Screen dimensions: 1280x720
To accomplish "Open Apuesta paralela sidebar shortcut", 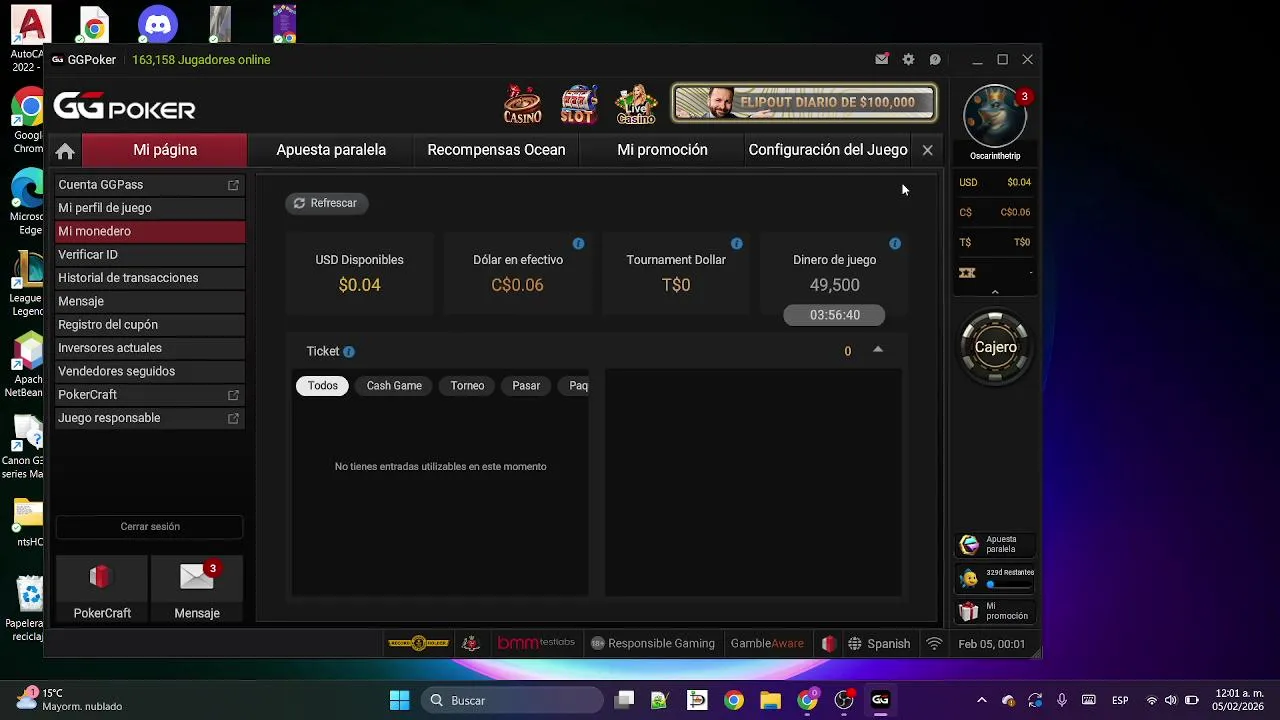I will point(995,544).
